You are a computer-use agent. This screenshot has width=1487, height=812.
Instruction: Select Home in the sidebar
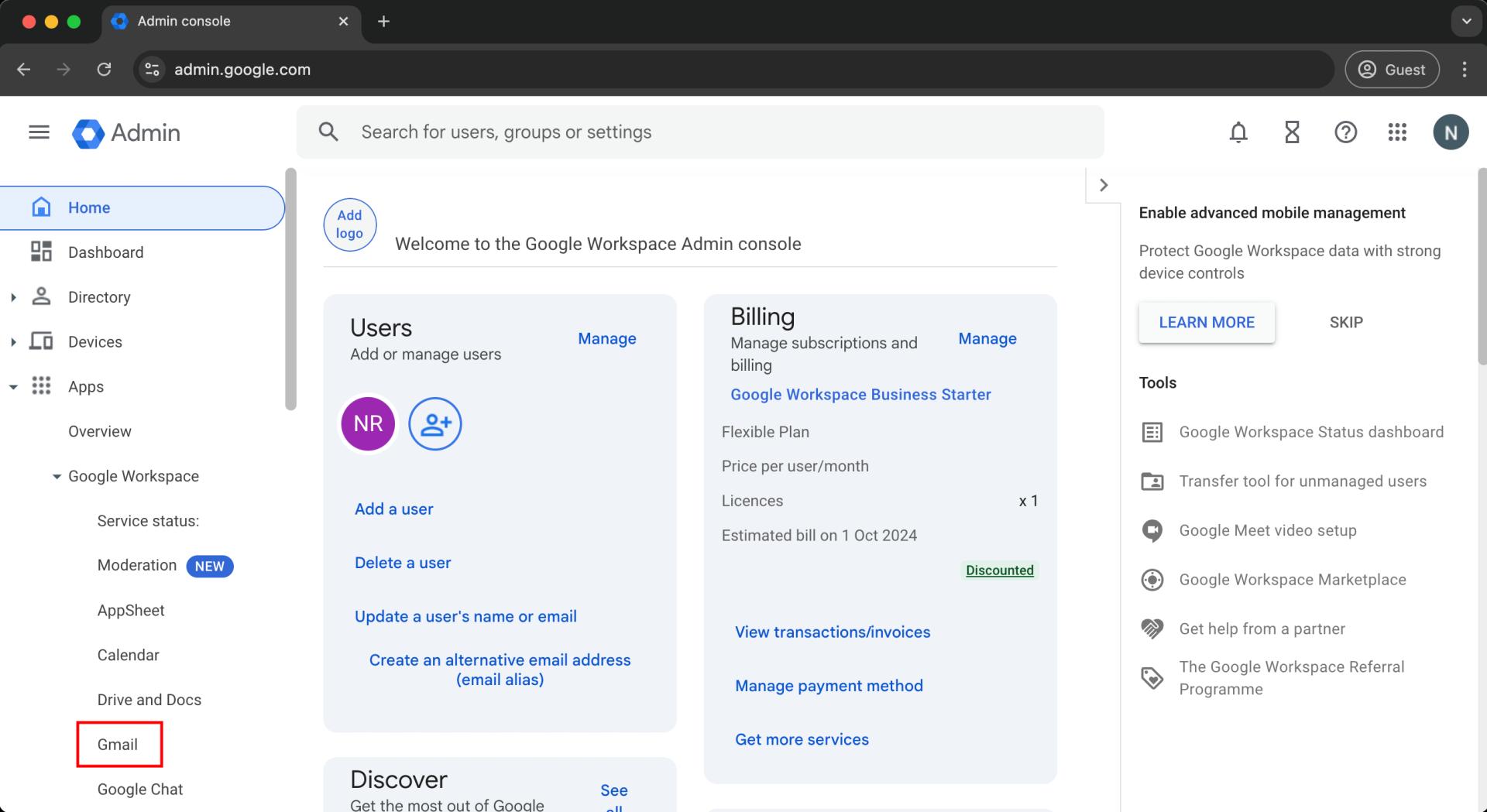pyautogui.click(x=142, y=207)
